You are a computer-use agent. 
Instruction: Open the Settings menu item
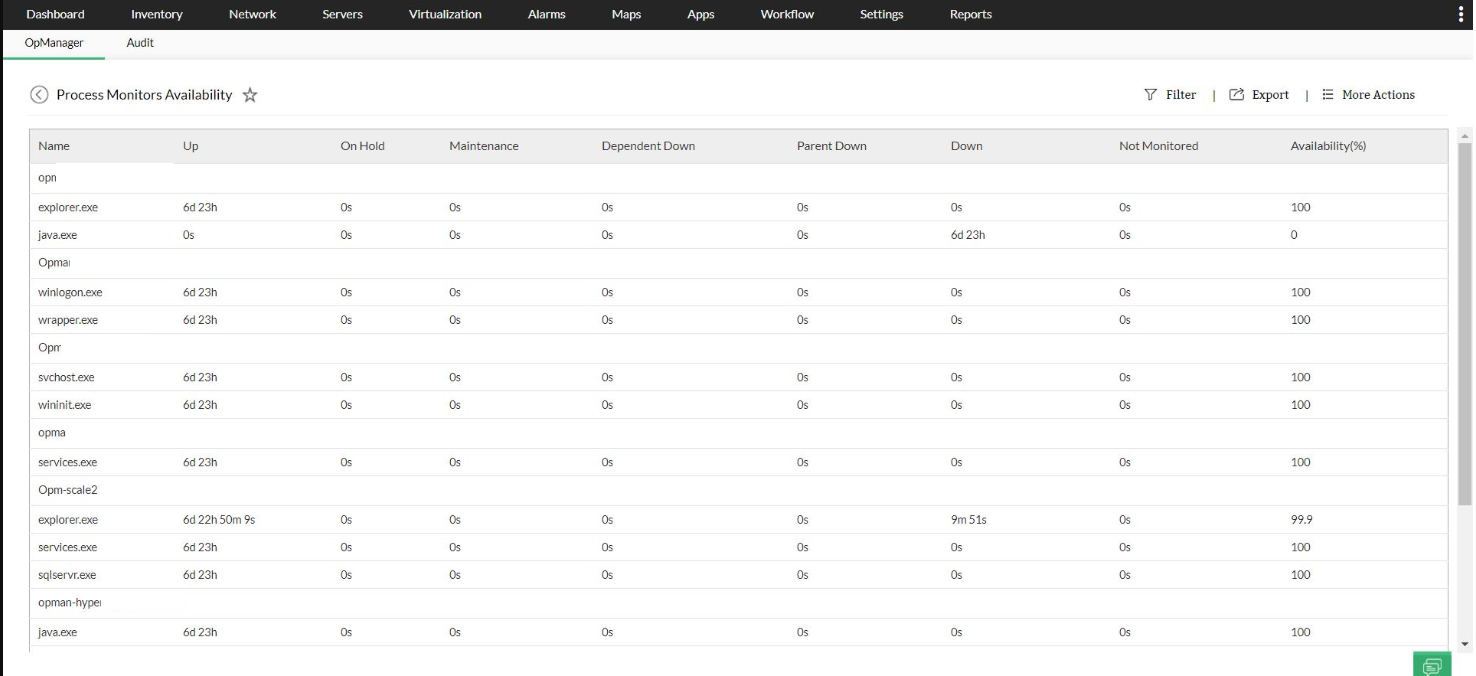coord(880,14)
